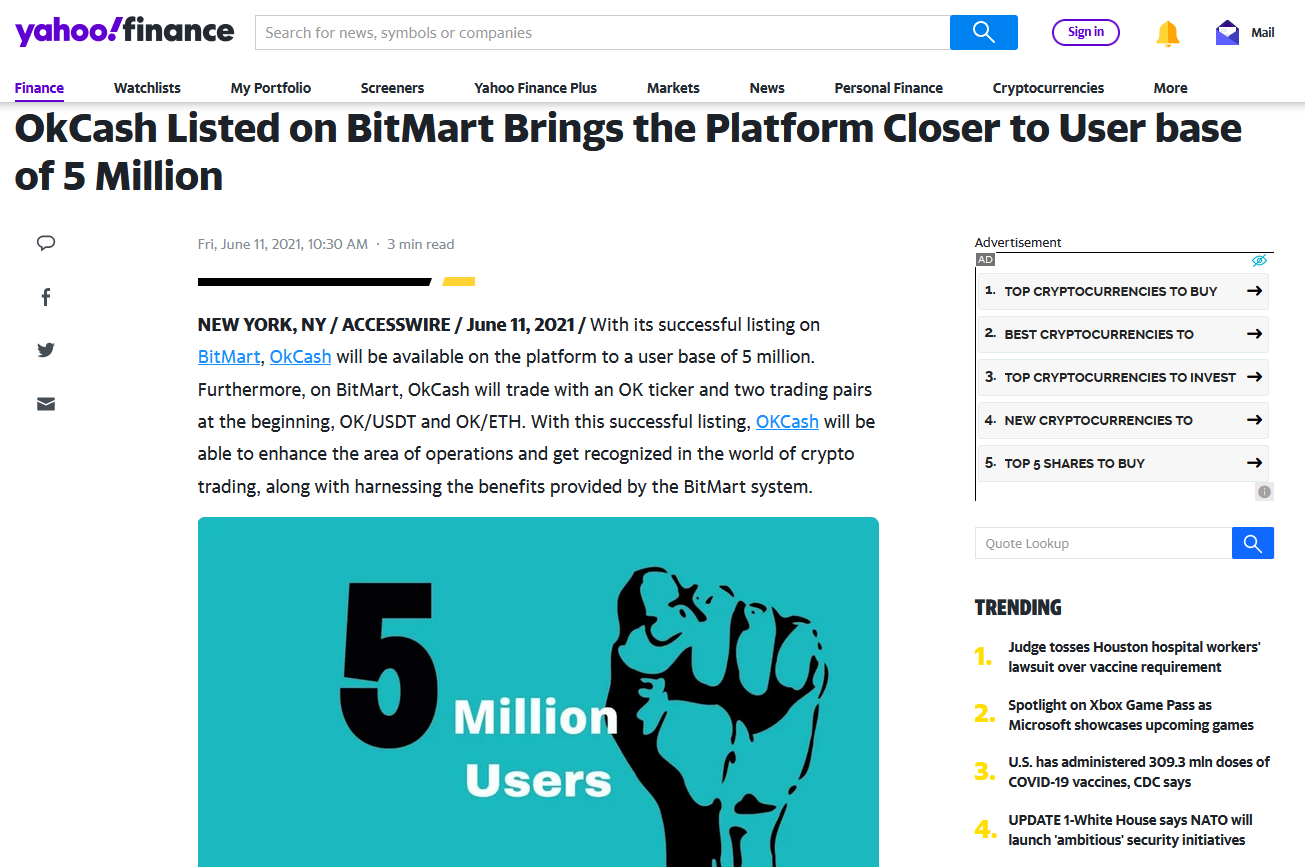Open the Markets nav item
This screenshot has width=1305, height=867.
(x=673, y=88)
